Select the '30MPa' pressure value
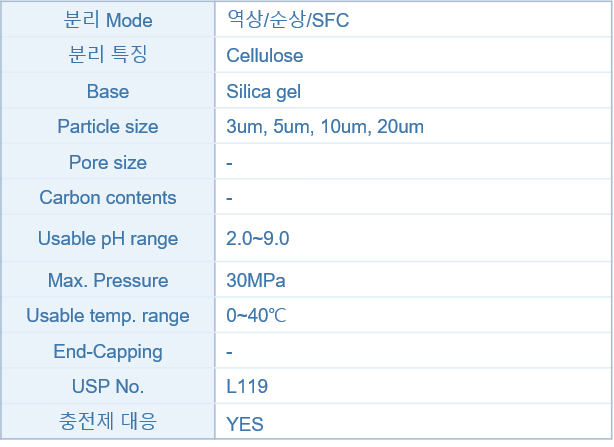Screen dimensions: 614x447 (x=256, y=280)
